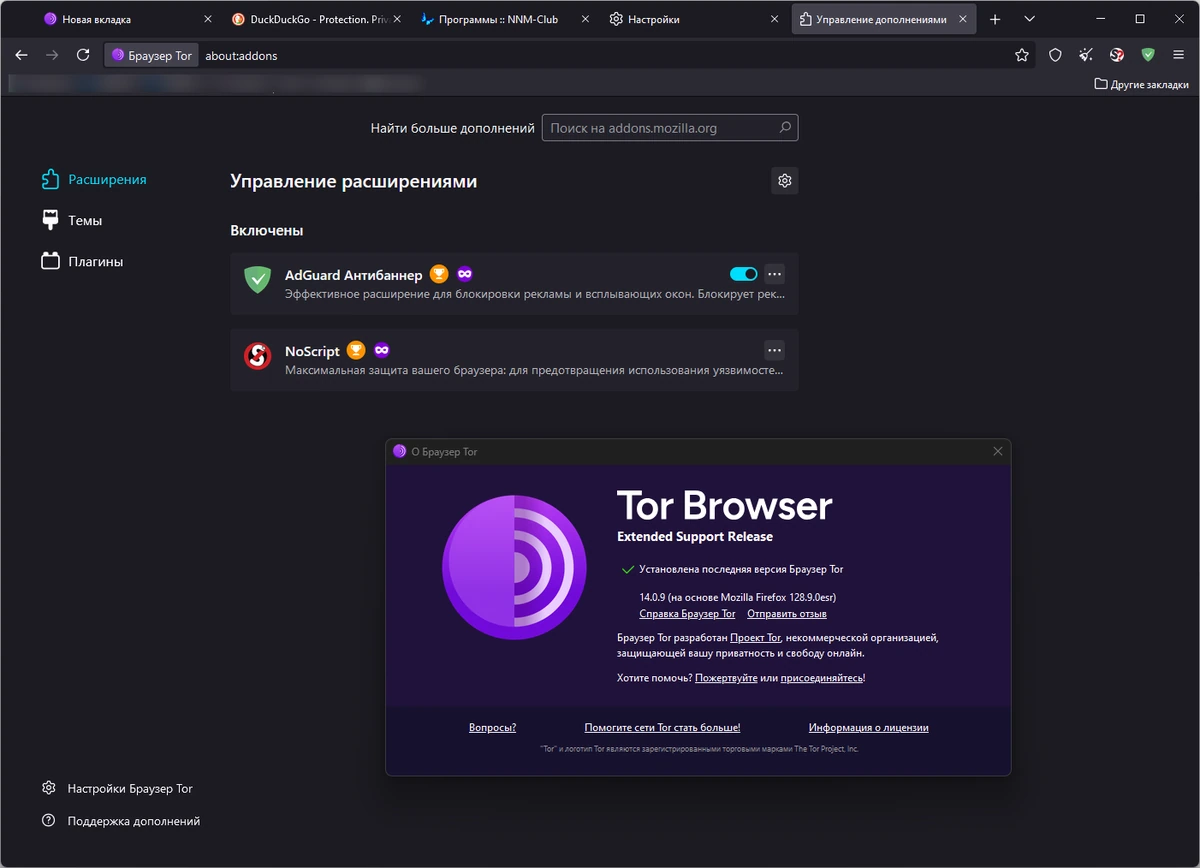Toggle AdGuard Антибаннер extension off
Viewport: 1200px width, 868px height.
pyautogui.click(x=744, y=274)
